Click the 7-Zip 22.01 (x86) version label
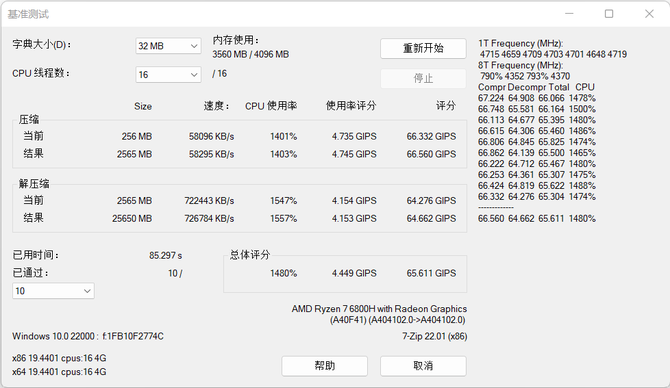 pos(435,336)
